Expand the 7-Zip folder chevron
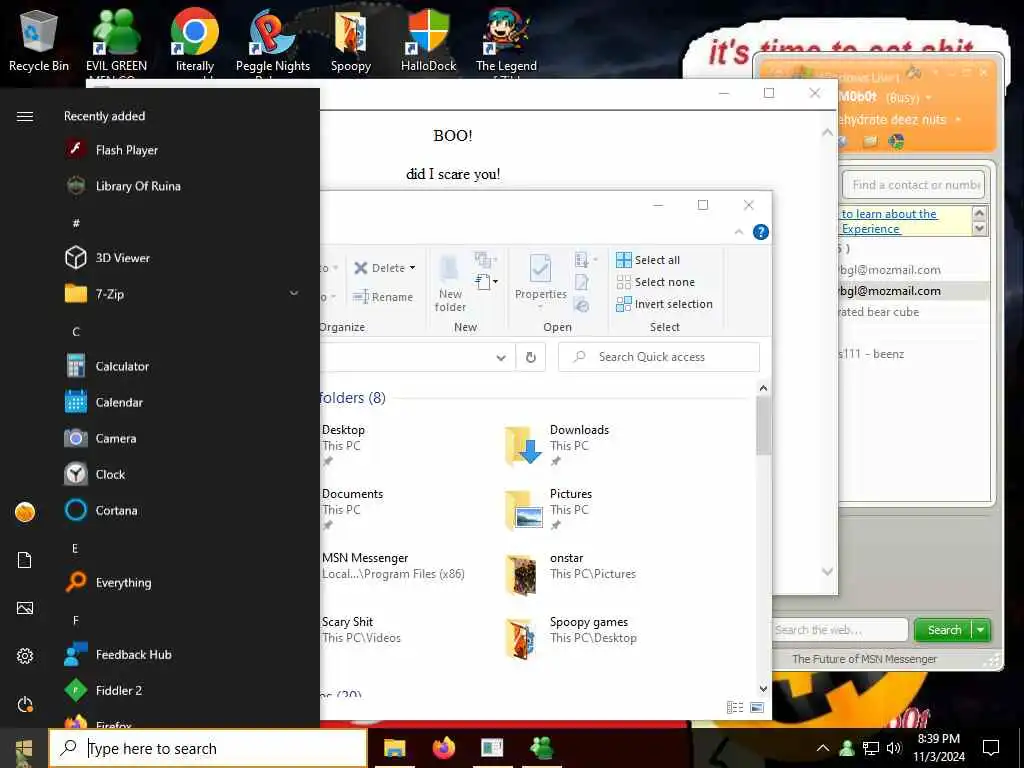1024x768 pixels. tap(294, 294)
